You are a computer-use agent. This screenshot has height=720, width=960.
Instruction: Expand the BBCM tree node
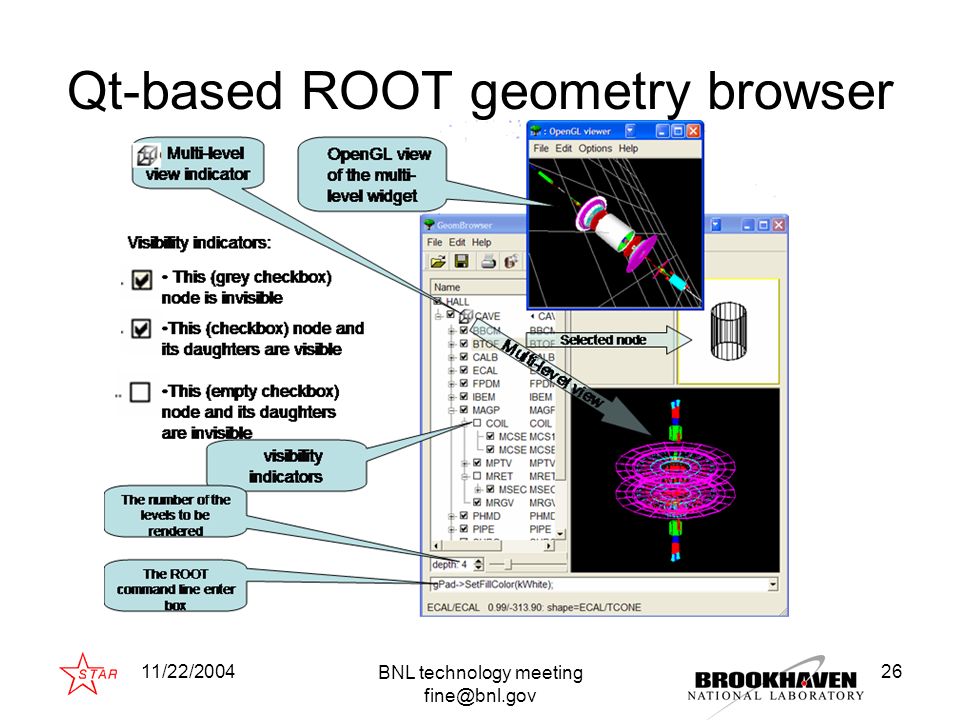(451, 331)
